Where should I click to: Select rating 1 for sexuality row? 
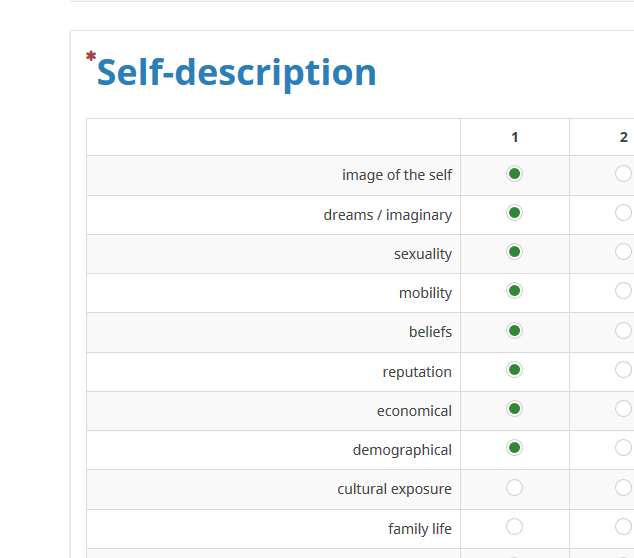[515, 252]
